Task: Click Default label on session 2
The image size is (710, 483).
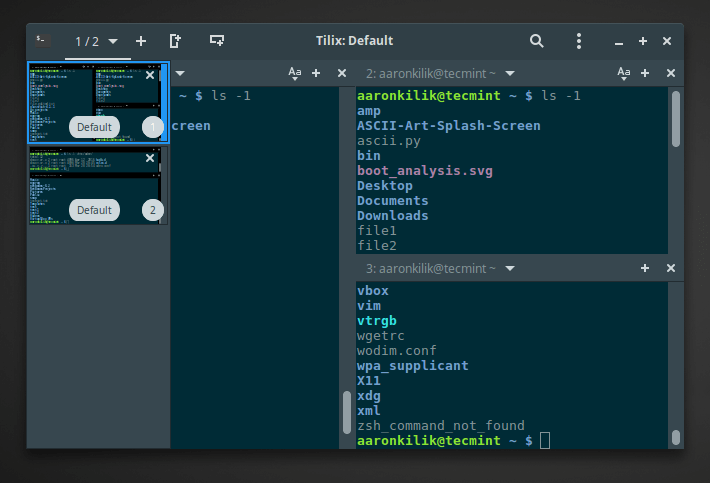Action: 95,210
